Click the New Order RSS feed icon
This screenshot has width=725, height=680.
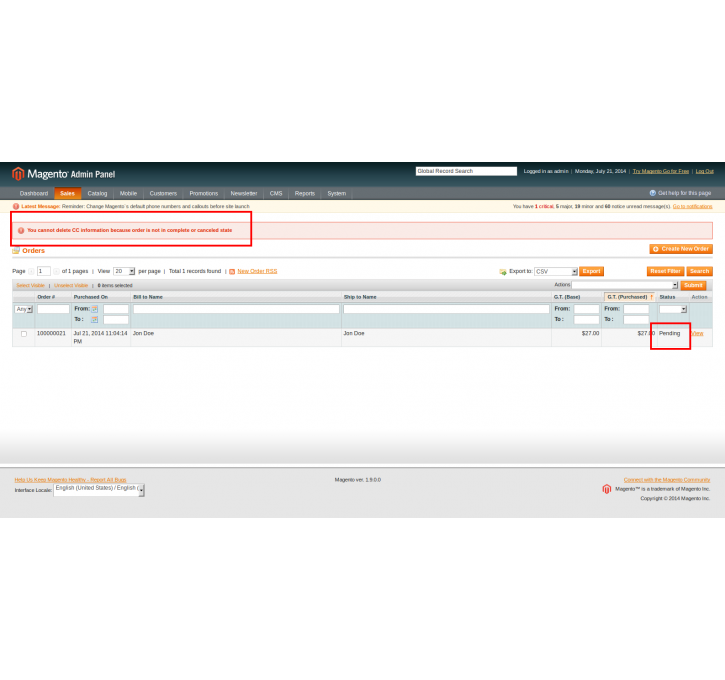click(x=232, y=271)
